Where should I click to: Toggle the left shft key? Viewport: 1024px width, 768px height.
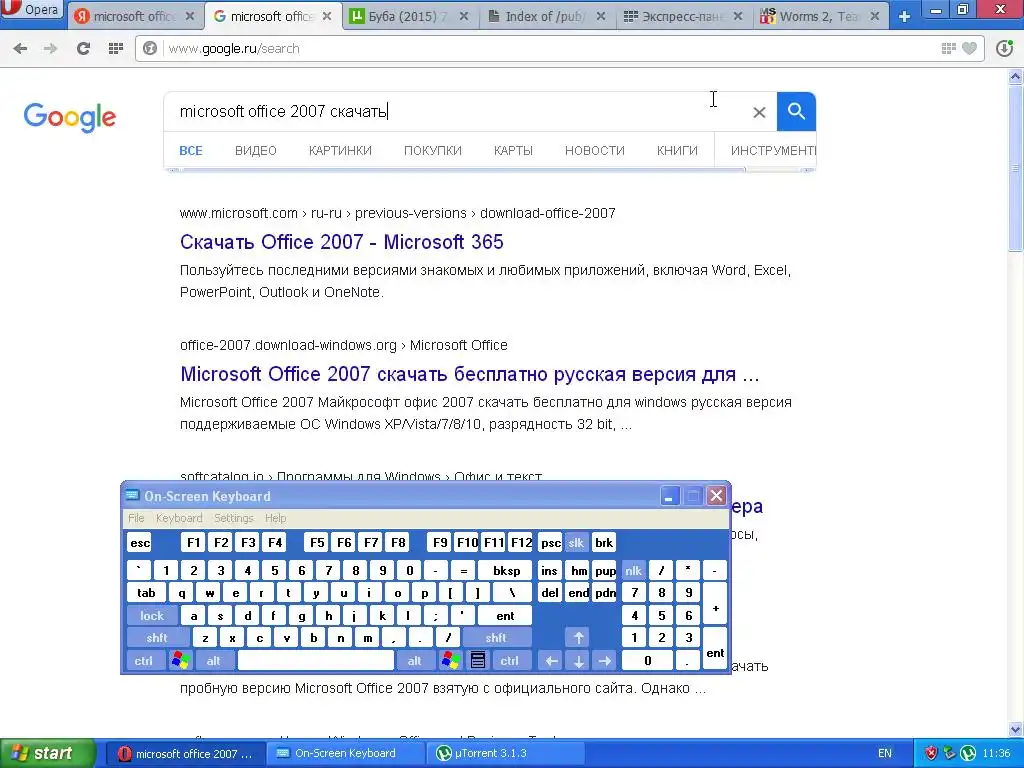[x=157, y=637]
